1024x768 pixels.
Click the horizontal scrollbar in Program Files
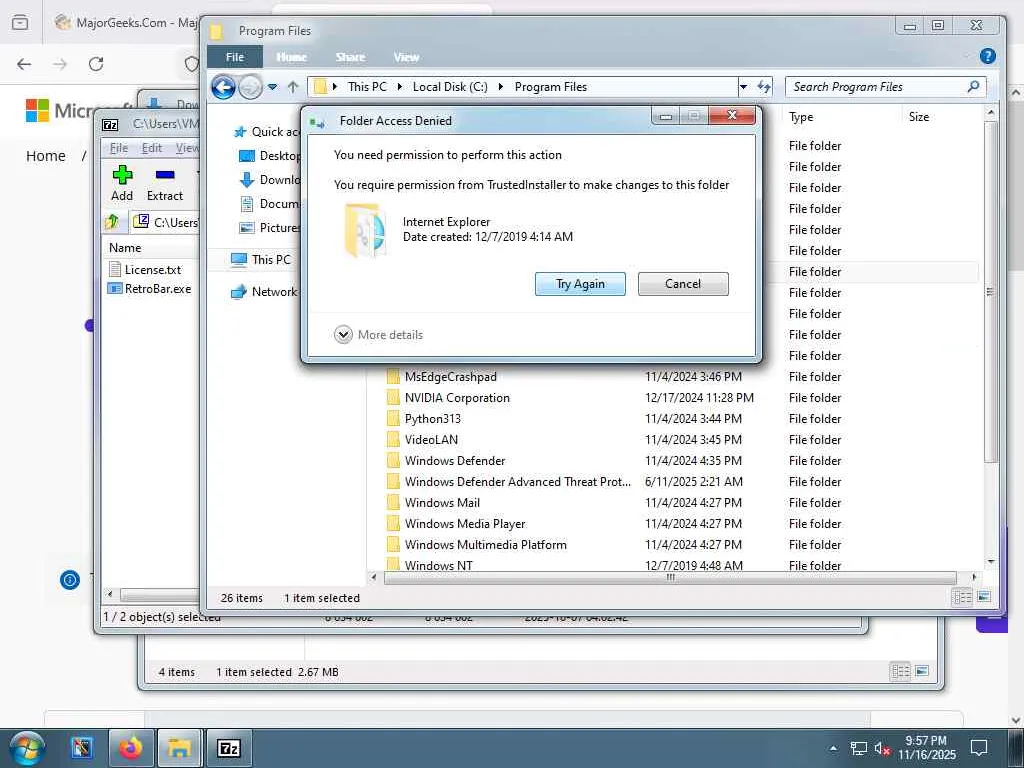(x=670, y=577)
